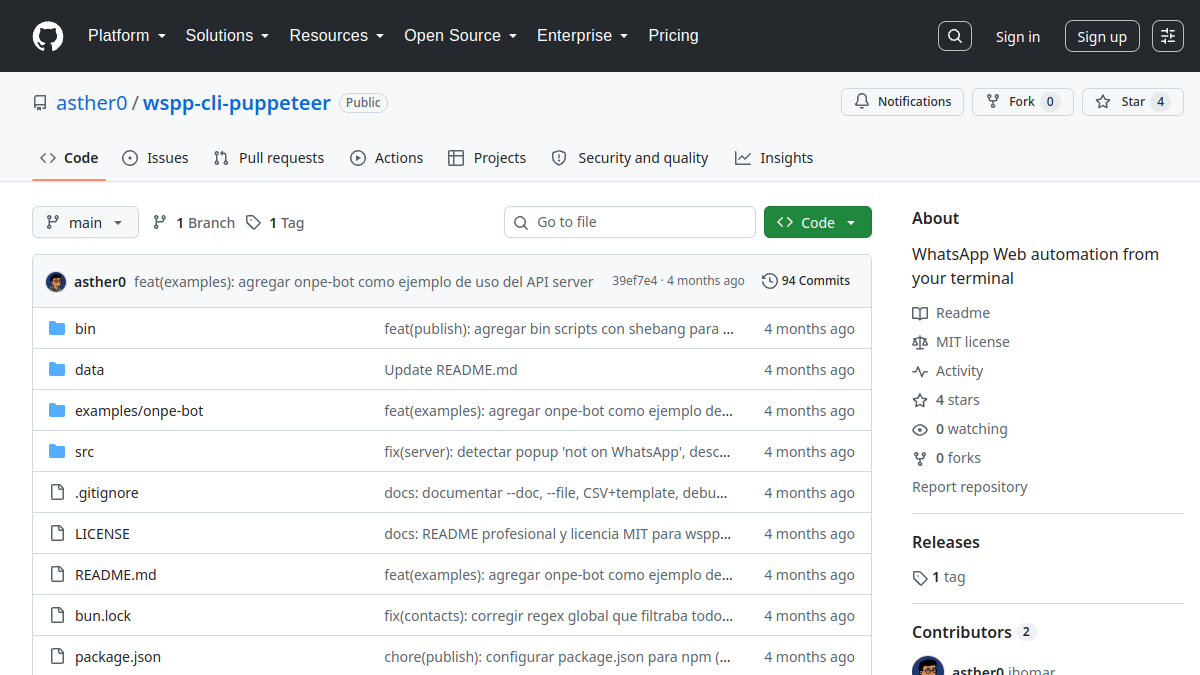1200x675 pixels.
Task: Open the GitHub homepage logo
Action: pyautogui.click(x=48, y=36)
